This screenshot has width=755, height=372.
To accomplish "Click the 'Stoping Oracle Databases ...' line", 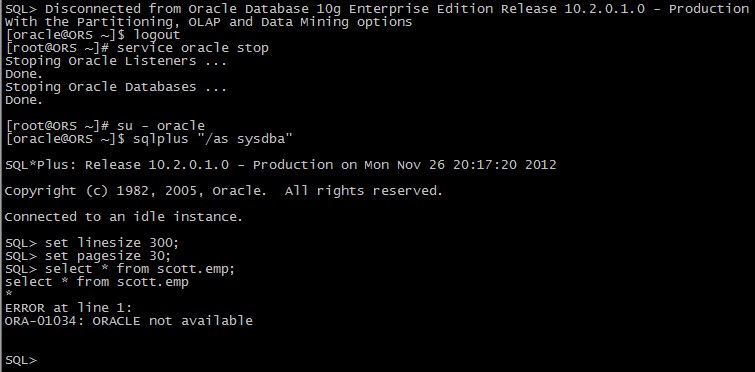I will pos(116,87).
